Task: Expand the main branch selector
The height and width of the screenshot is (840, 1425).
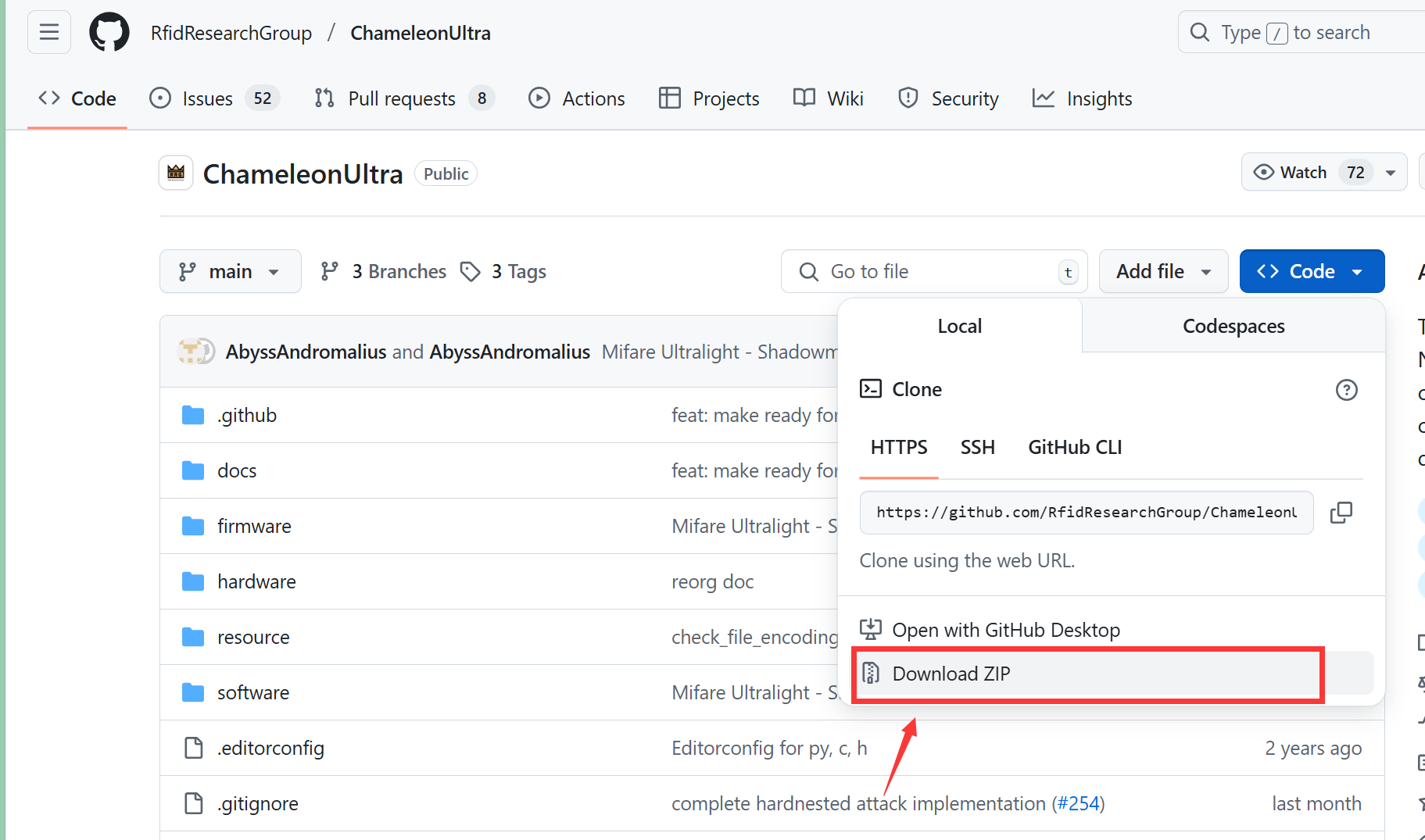Action: point(231,271)
